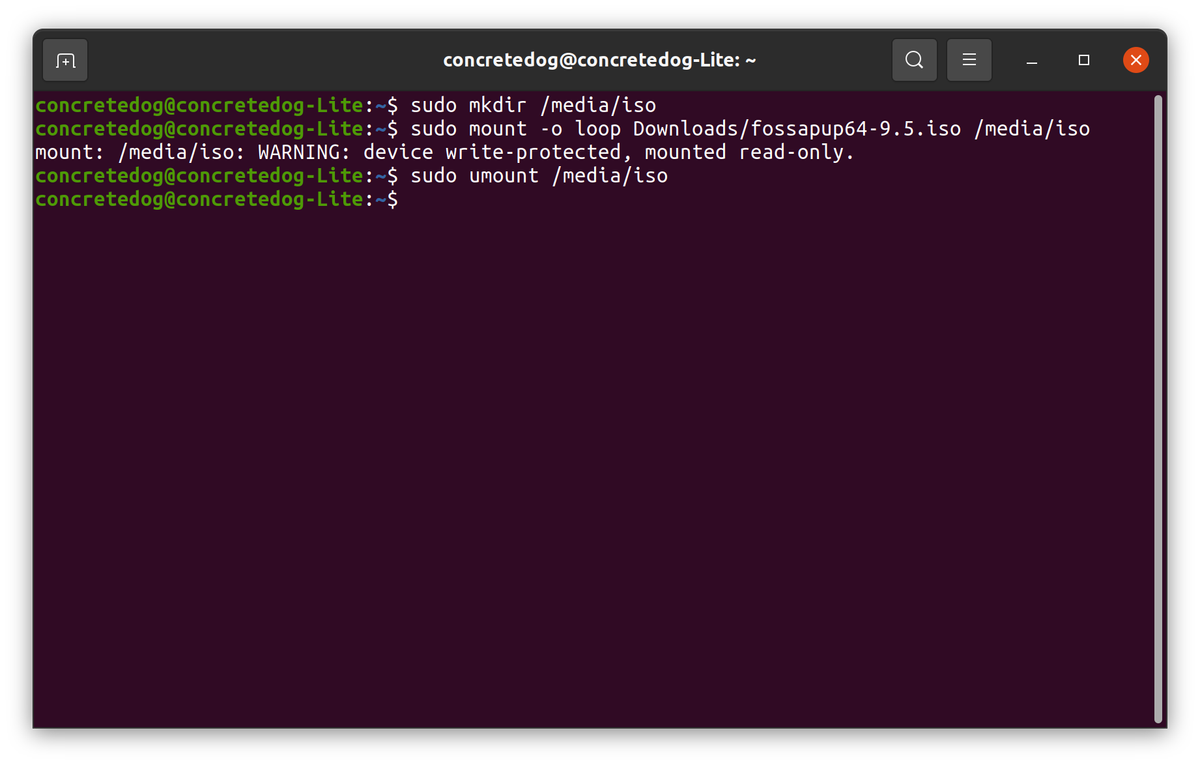Minimize the terminal window
Image resolution: width=1200 pixels, height=765 pixels.
(1031, 60)
